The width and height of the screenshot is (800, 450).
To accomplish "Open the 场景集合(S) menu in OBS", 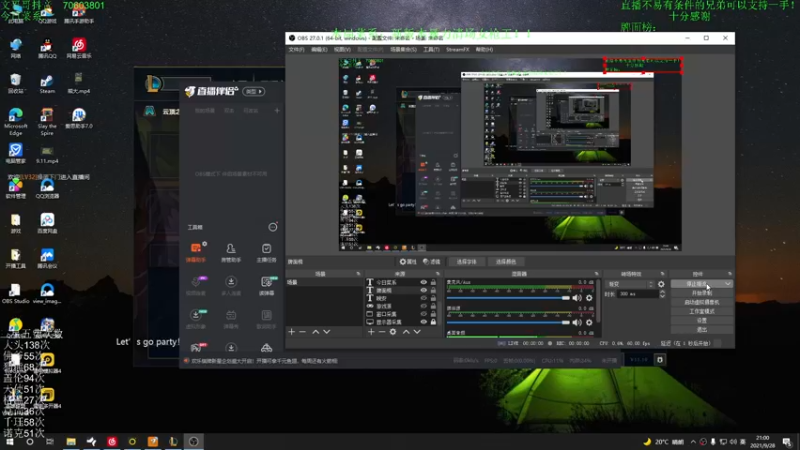I will (x=404, y=49).
